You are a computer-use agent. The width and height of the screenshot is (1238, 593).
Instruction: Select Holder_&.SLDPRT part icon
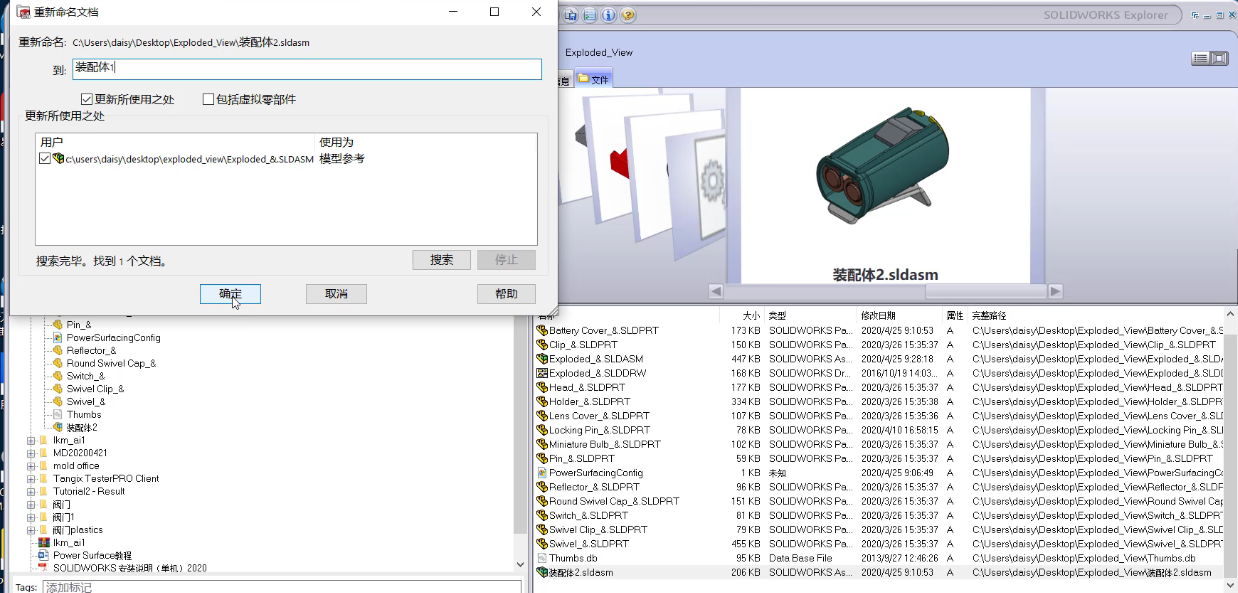542,401
